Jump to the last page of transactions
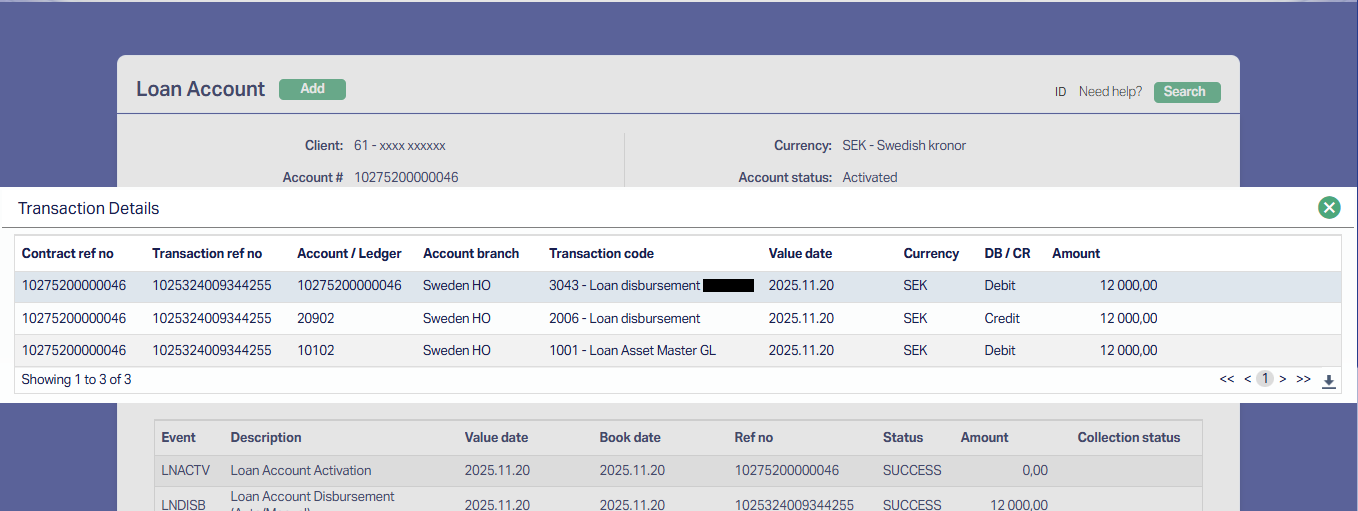 tap(1303, 379)
